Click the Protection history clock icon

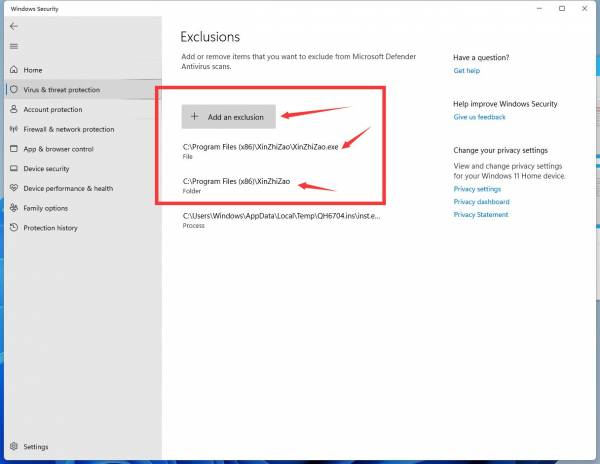click(x=14, y=227)
